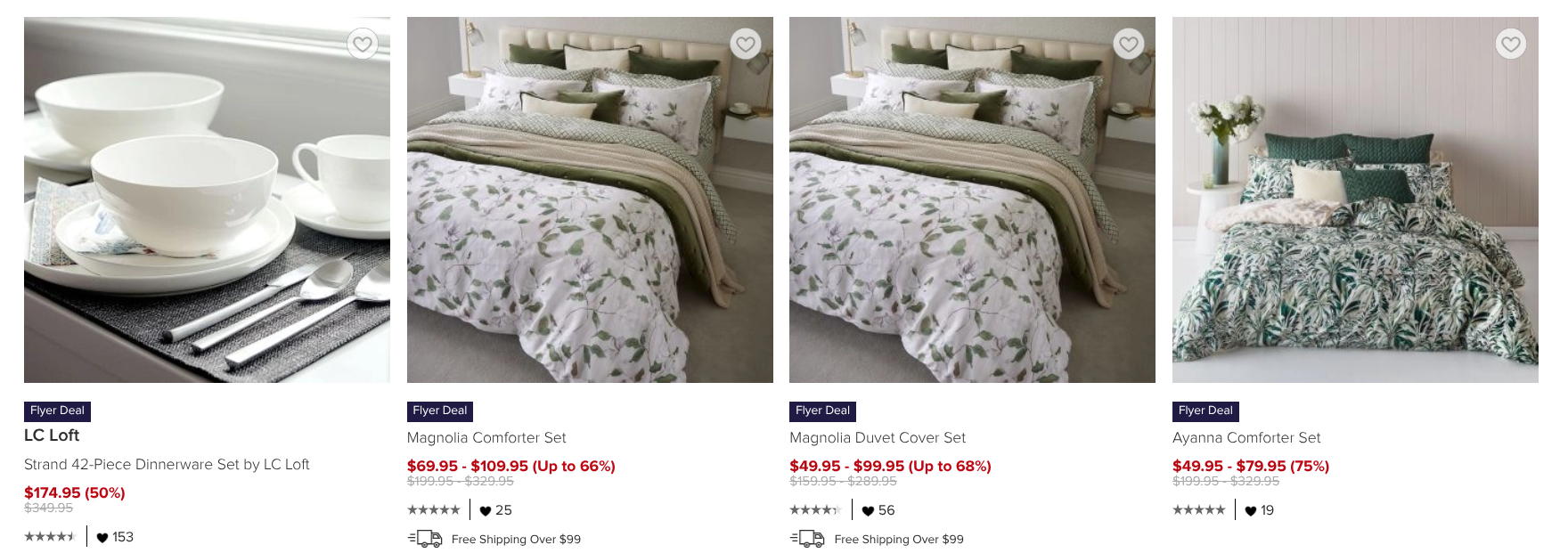1568x553 pixels.
Task: Click the filled heart icon showing 19 favourites
Action: click(1247, 511)
